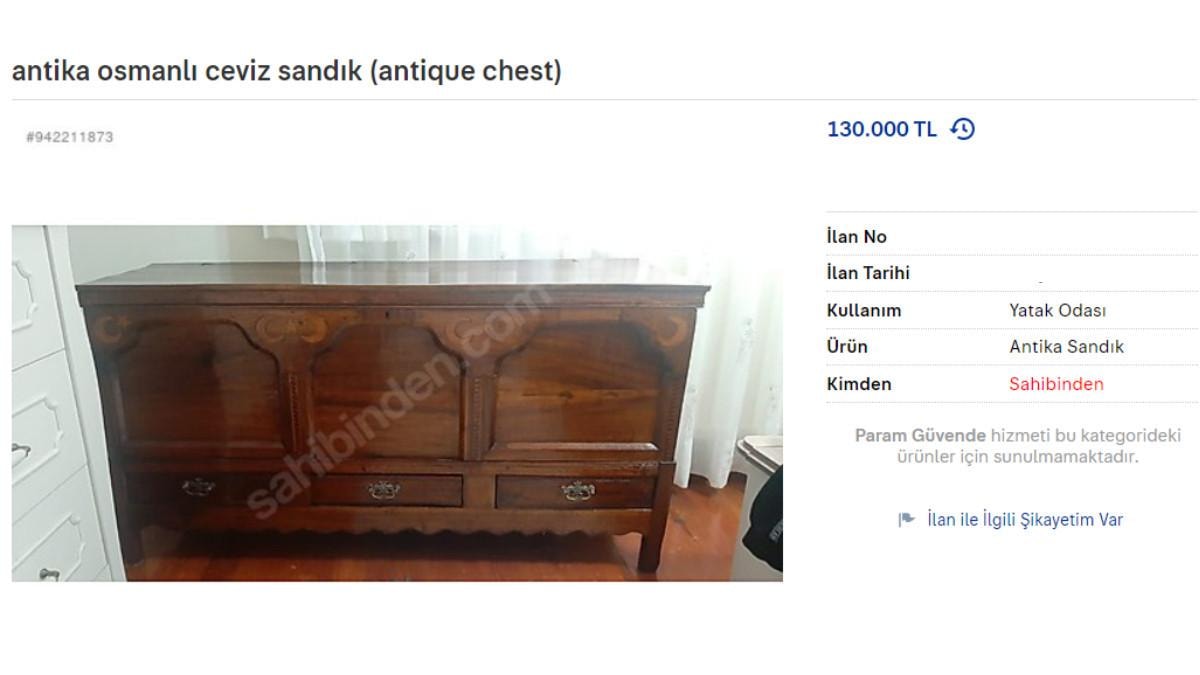Click the Ürün field label
Viewport: 1200px width, 675px height.
point(847,347)
